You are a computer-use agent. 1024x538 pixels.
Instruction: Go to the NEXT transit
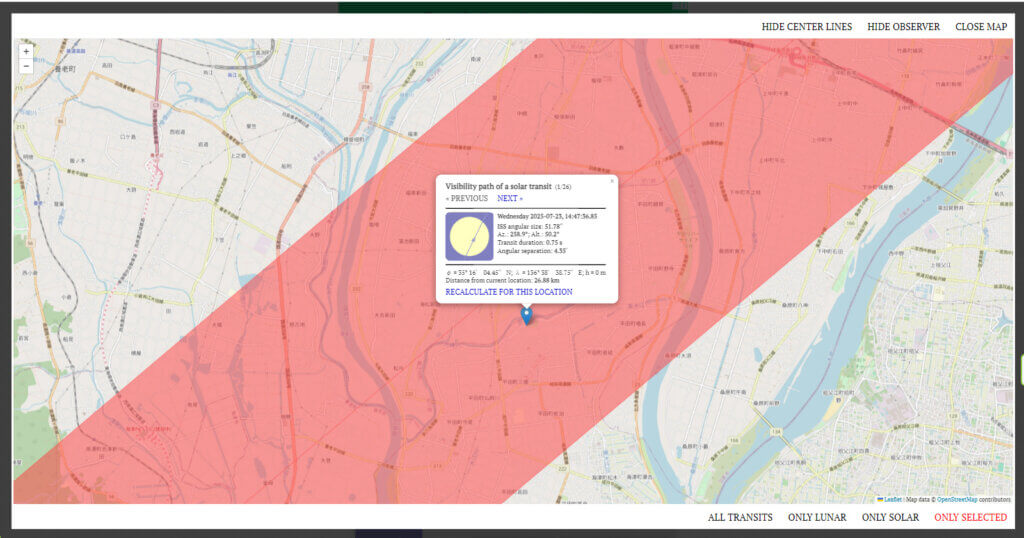click(x=510, y=198)
